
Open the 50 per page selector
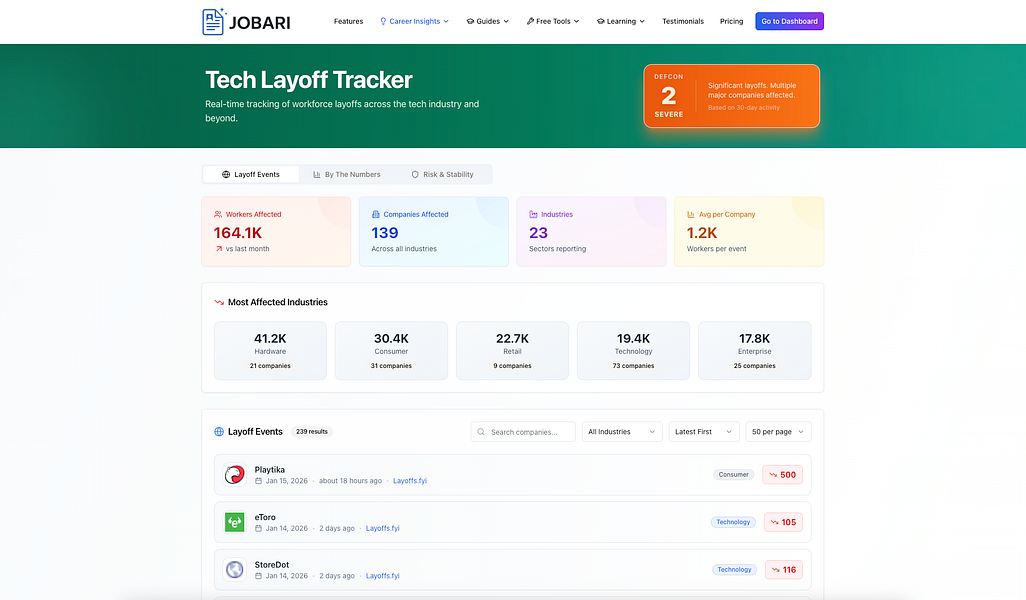point(778,431)
